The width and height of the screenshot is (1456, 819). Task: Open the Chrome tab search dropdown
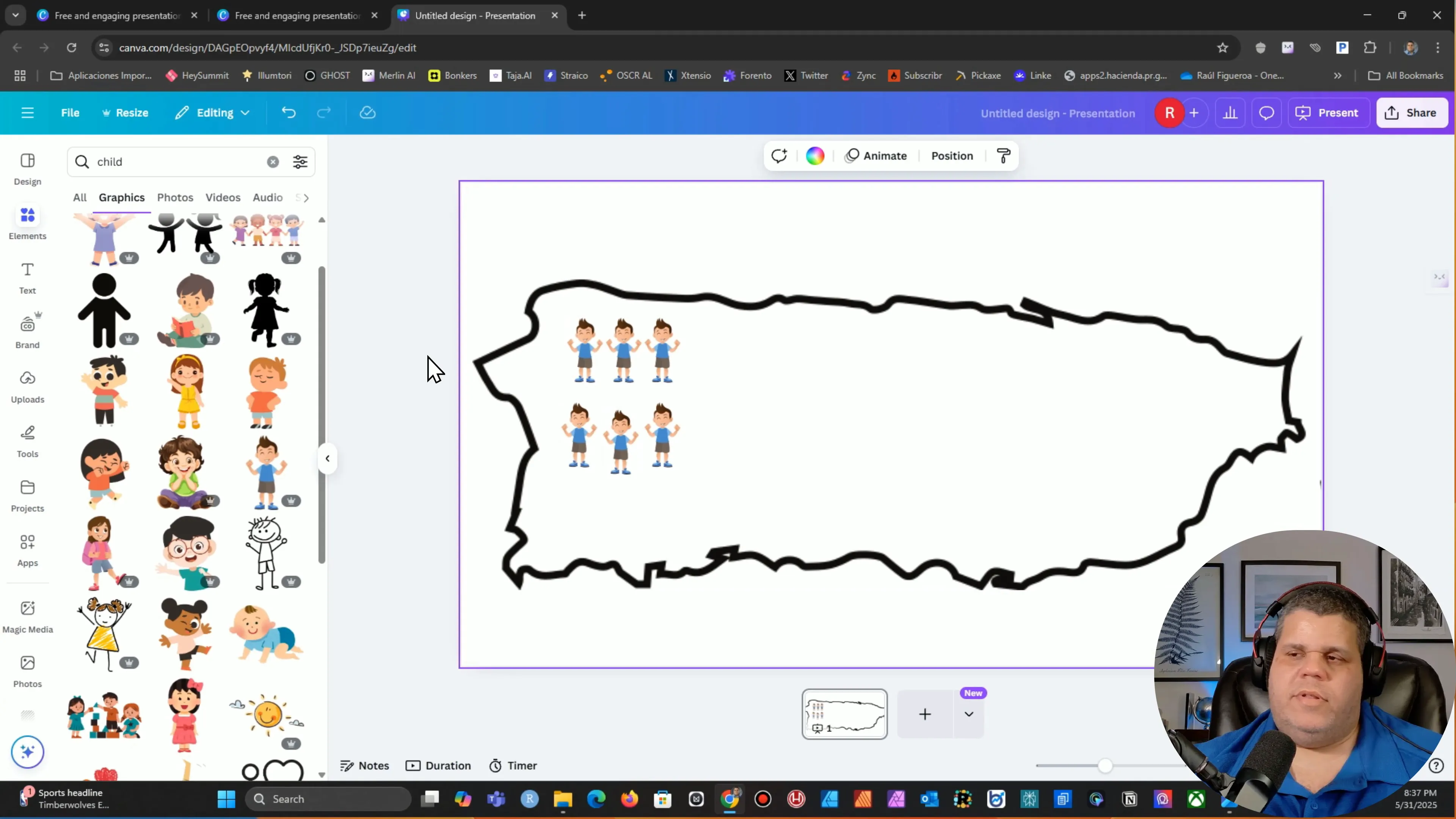pyautogui.click(x=15, y=15)
